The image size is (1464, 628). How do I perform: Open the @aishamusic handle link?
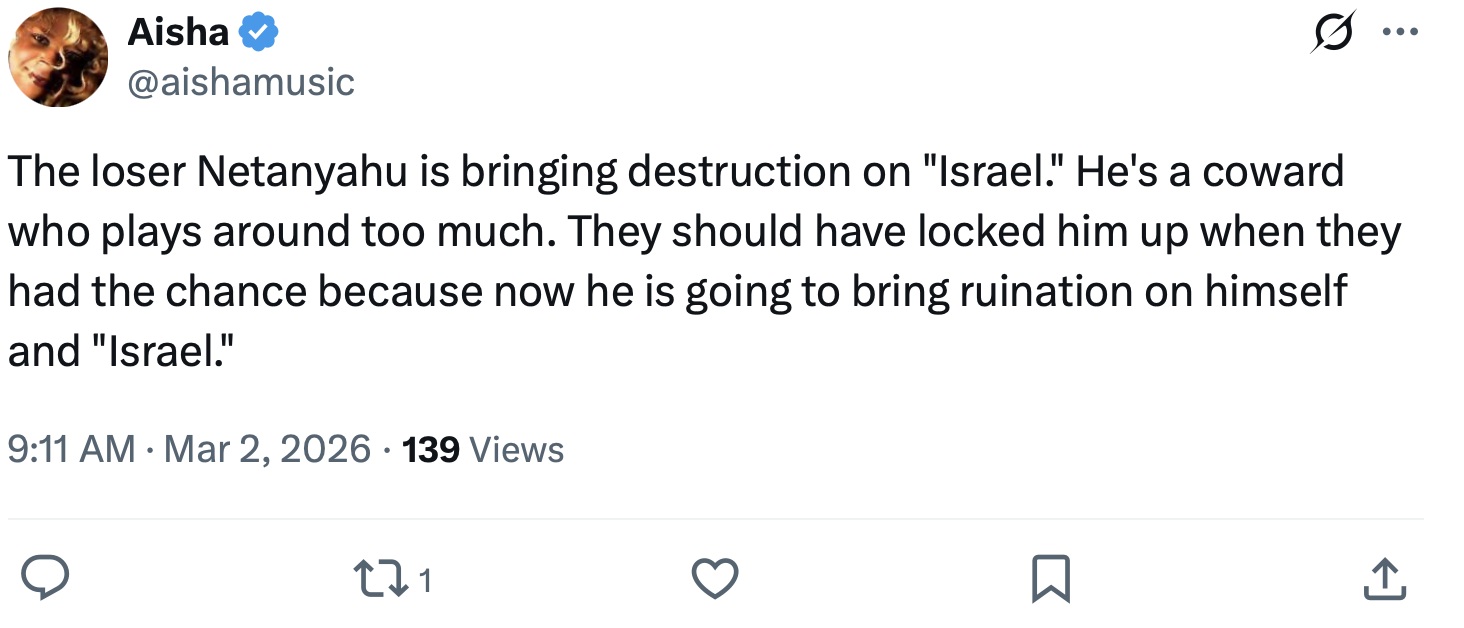pos(241,81)
